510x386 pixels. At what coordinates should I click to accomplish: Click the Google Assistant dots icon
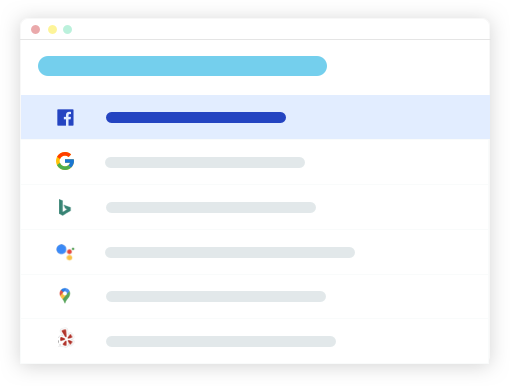click(65, 252)
